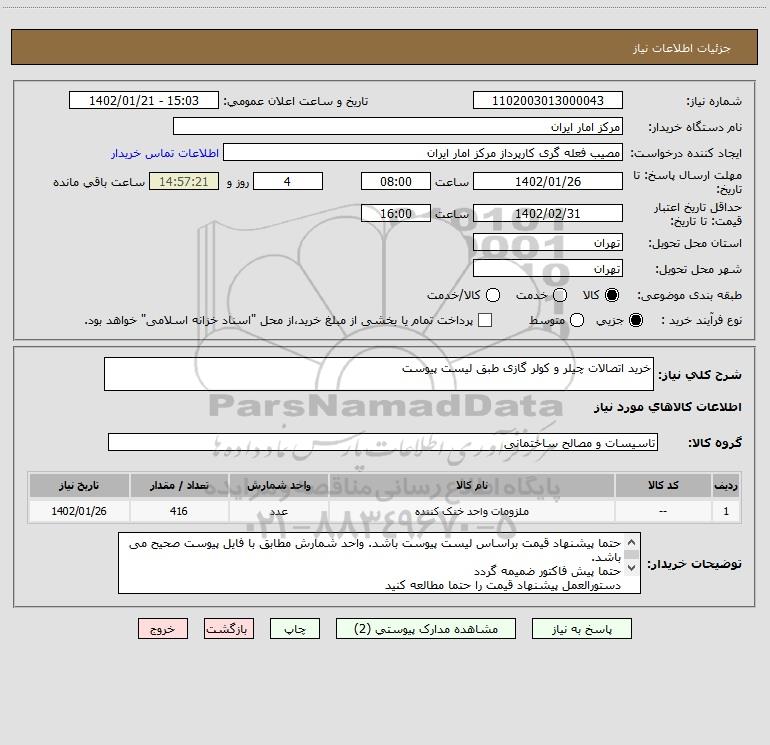Click the quantity cell 416

pyautogui.click(x=179, y=511)
